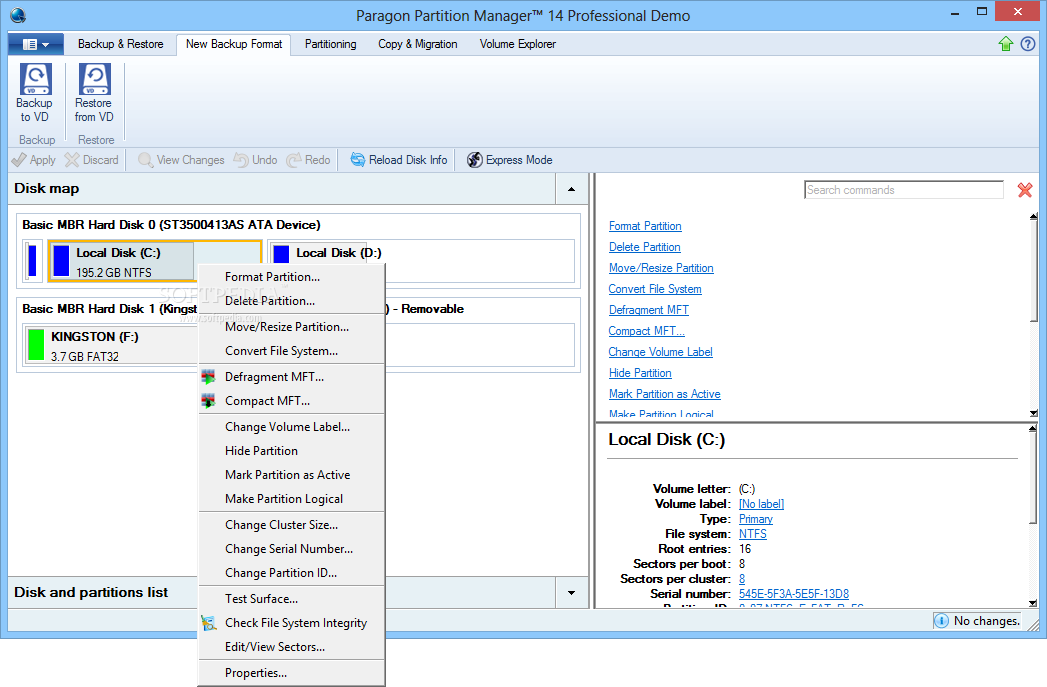Select Hide Partition in context menu

[292, 451]
